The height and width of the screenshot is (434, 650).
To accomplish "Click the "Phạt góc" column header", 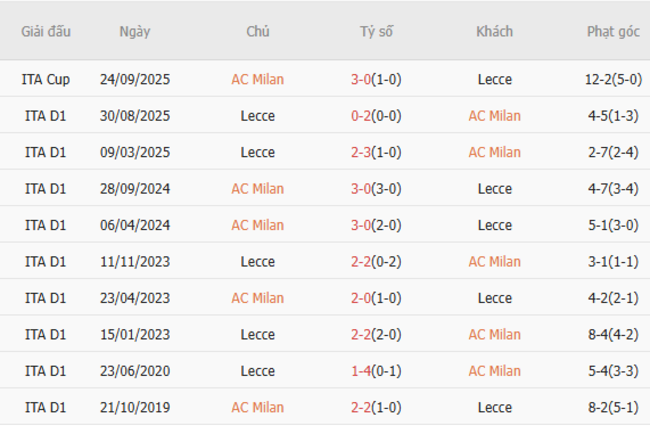I will click(x=613, y=31).
